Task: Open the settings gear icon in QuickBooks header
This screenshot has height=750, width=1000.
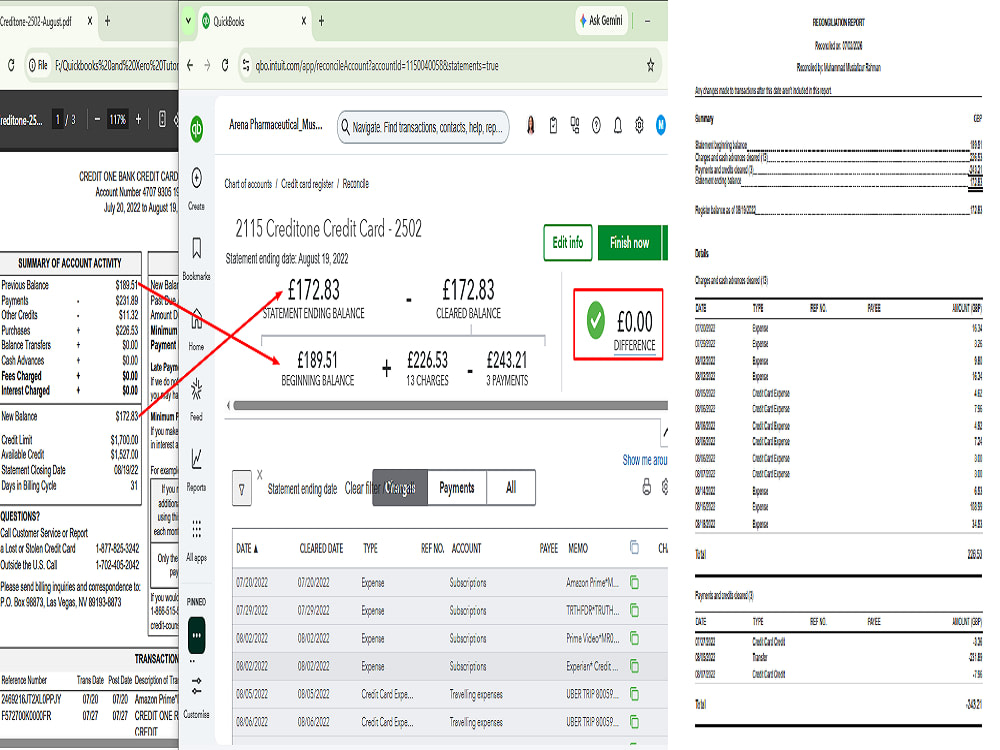Action: pyautogui.click(x=639, y=126)
